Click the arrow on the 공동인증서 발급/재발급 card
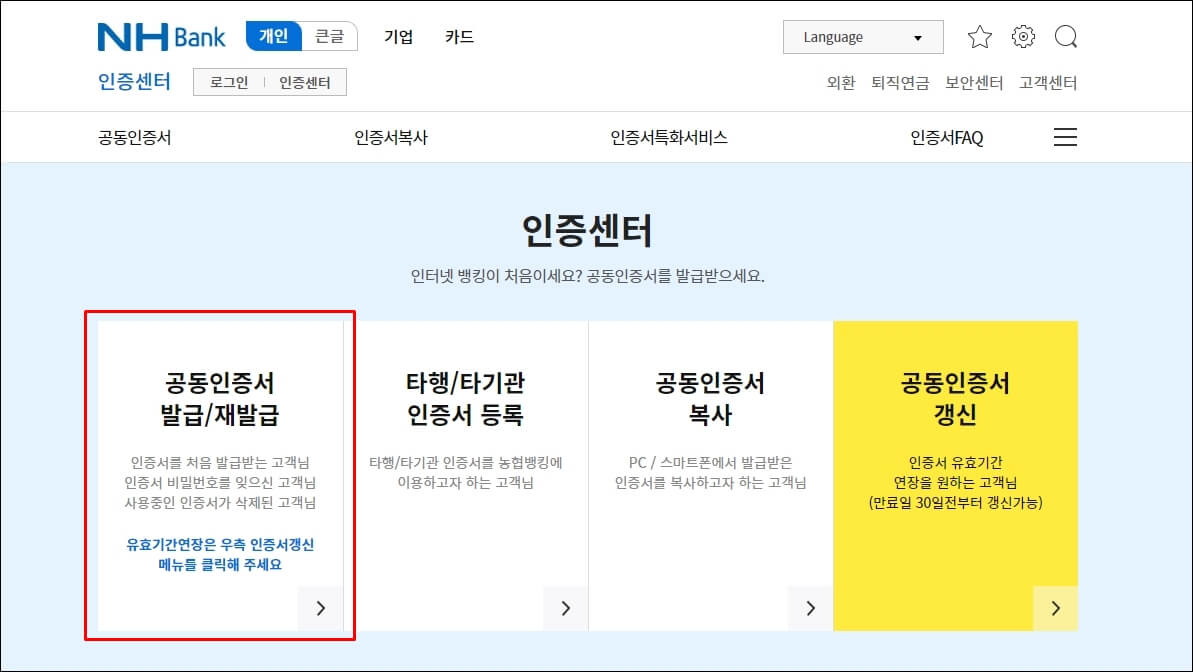 coord(320,607)
